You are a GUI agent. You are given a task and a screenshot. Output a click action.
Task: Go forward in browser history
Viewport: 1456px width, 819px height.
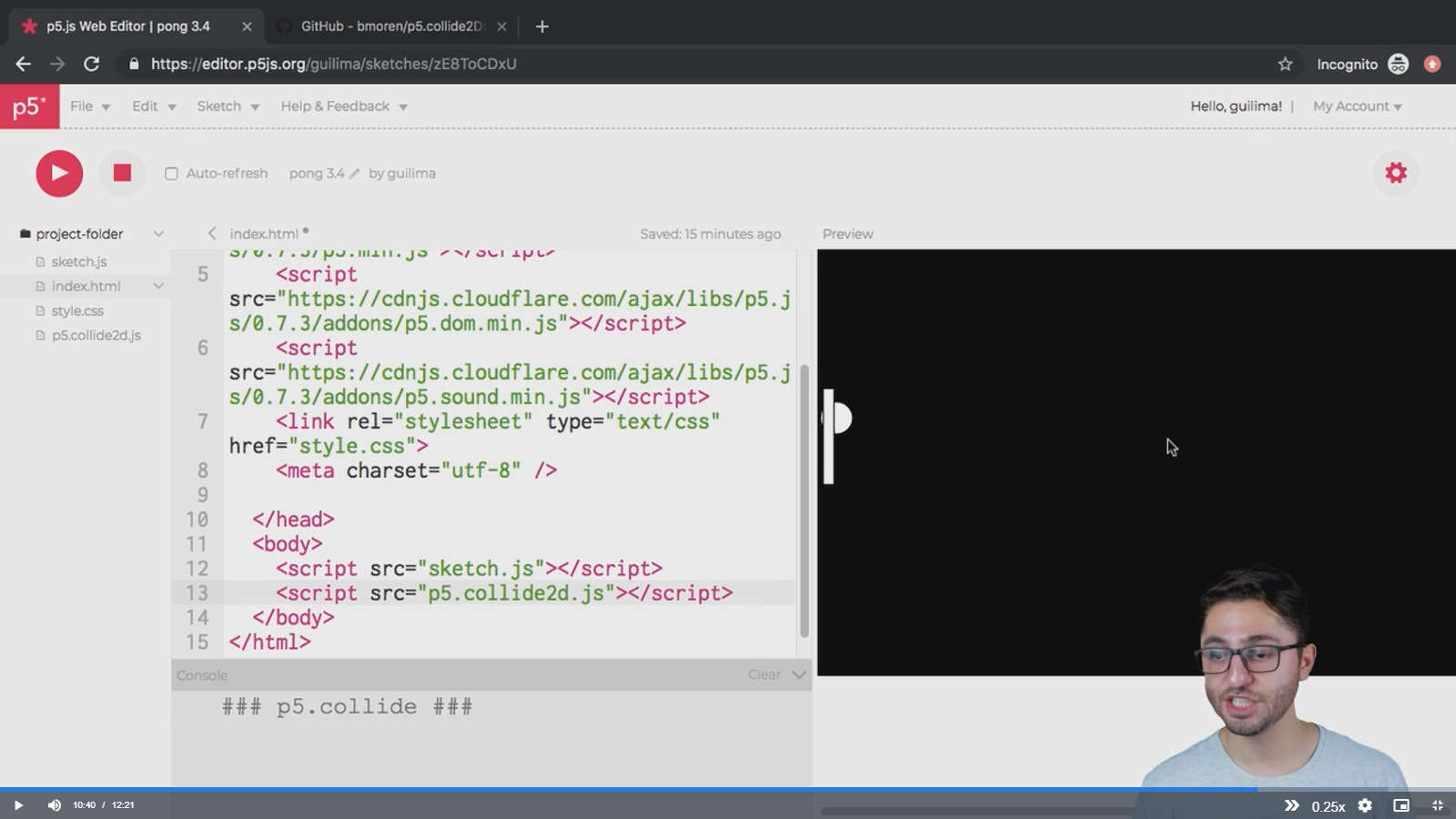point(57,64)
